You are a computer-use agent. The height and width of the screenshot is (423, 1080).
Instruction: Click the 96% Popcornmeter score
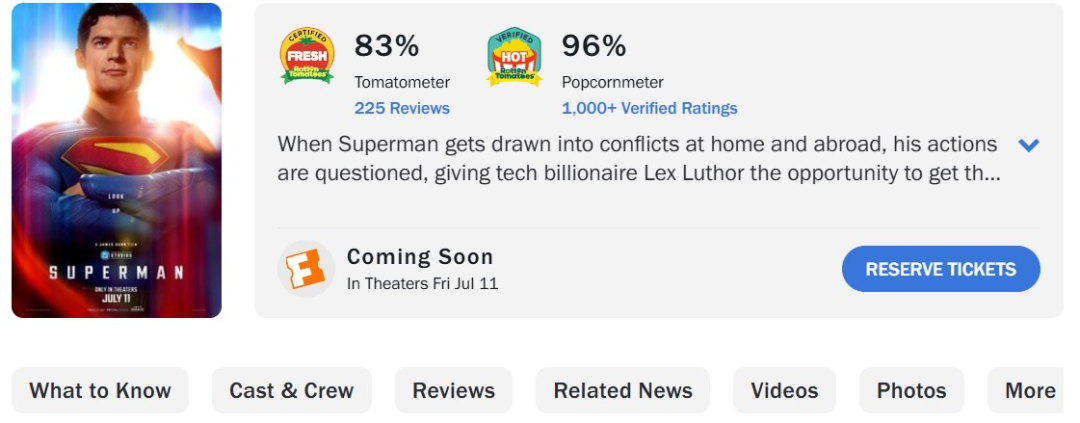click(594, 46)
